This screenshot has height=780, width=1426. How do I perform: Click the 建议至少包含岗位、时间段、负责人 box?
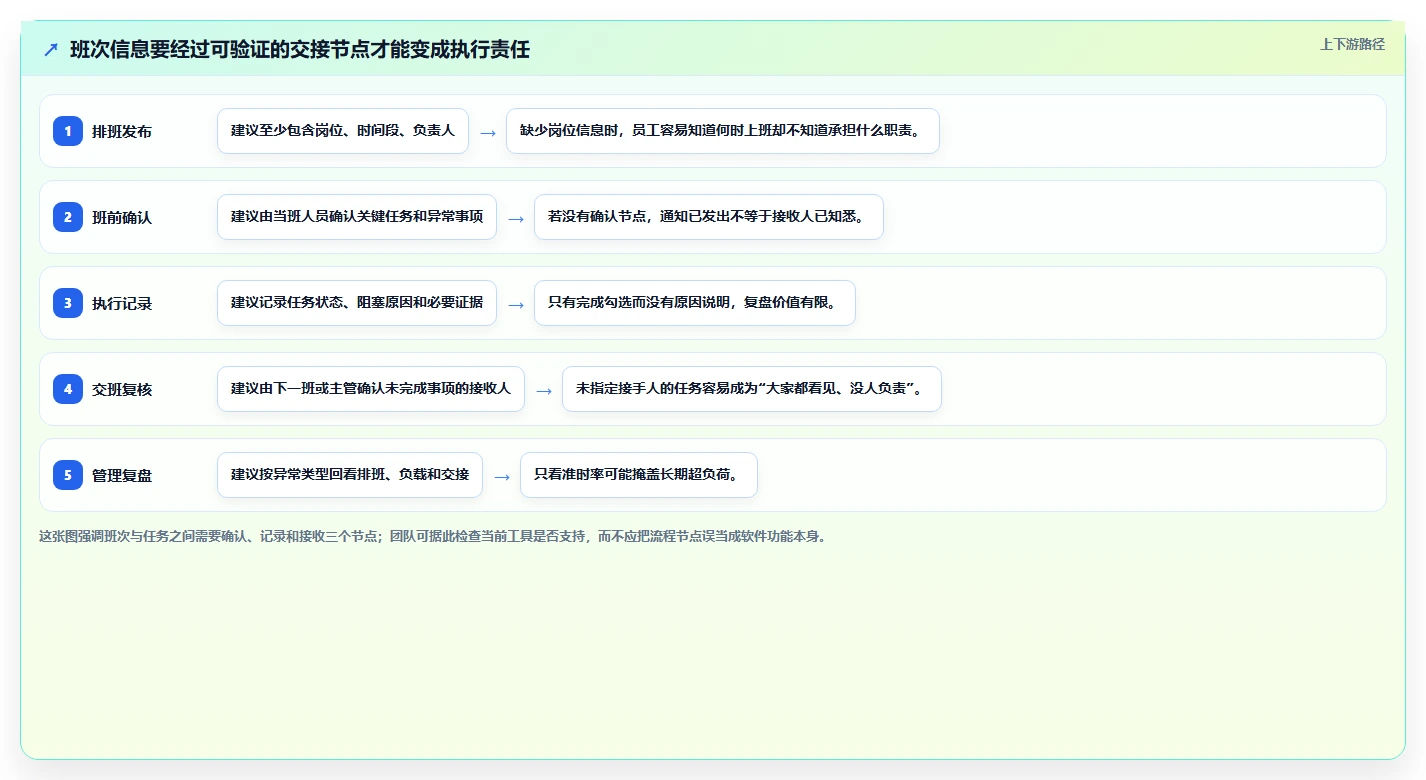[x=343, y=131]
